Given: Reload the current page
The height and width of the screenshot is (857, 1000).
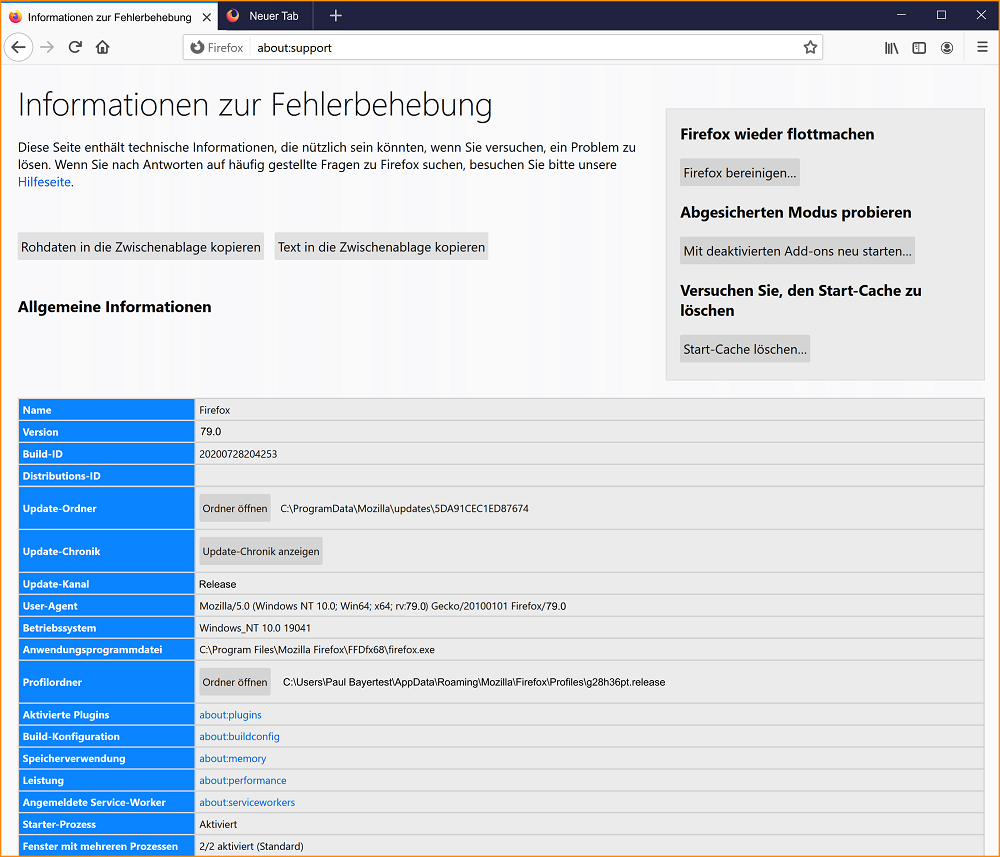Looking at the screenshot, I should (x=75, y=47).
